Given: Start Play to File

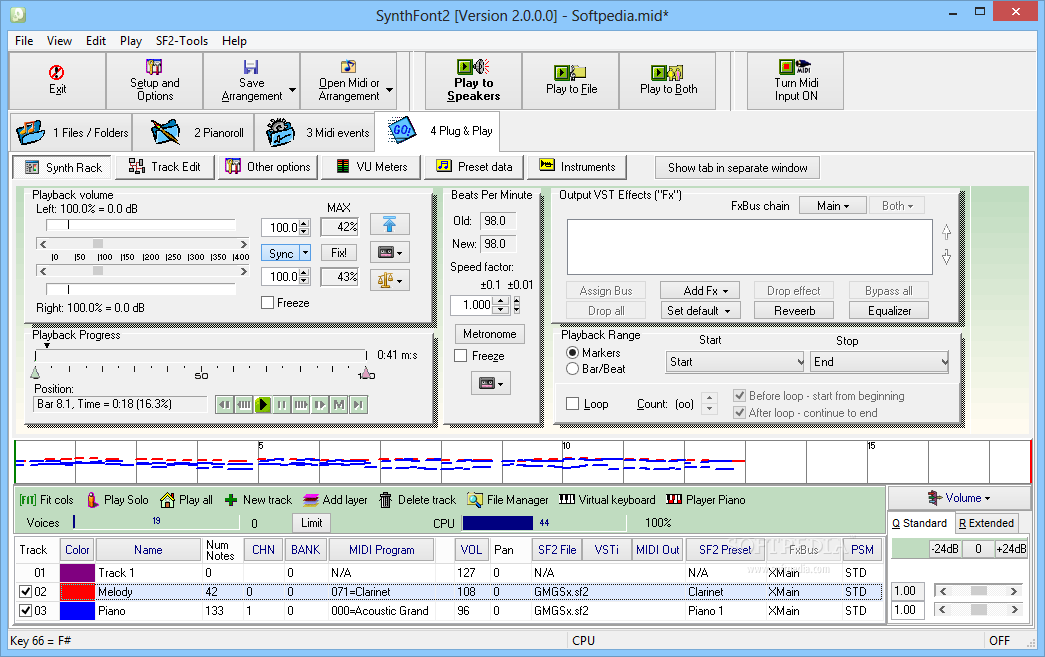Looking at the screenshot, I should point(571,81).
